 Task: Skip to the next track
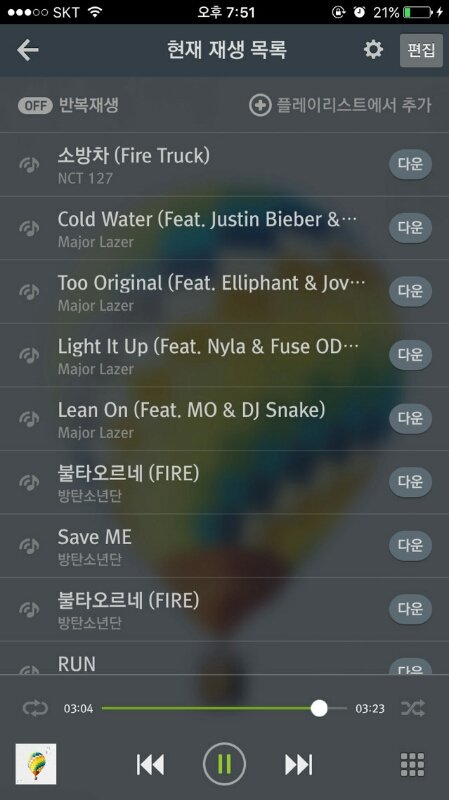click(x=298, y=764)
